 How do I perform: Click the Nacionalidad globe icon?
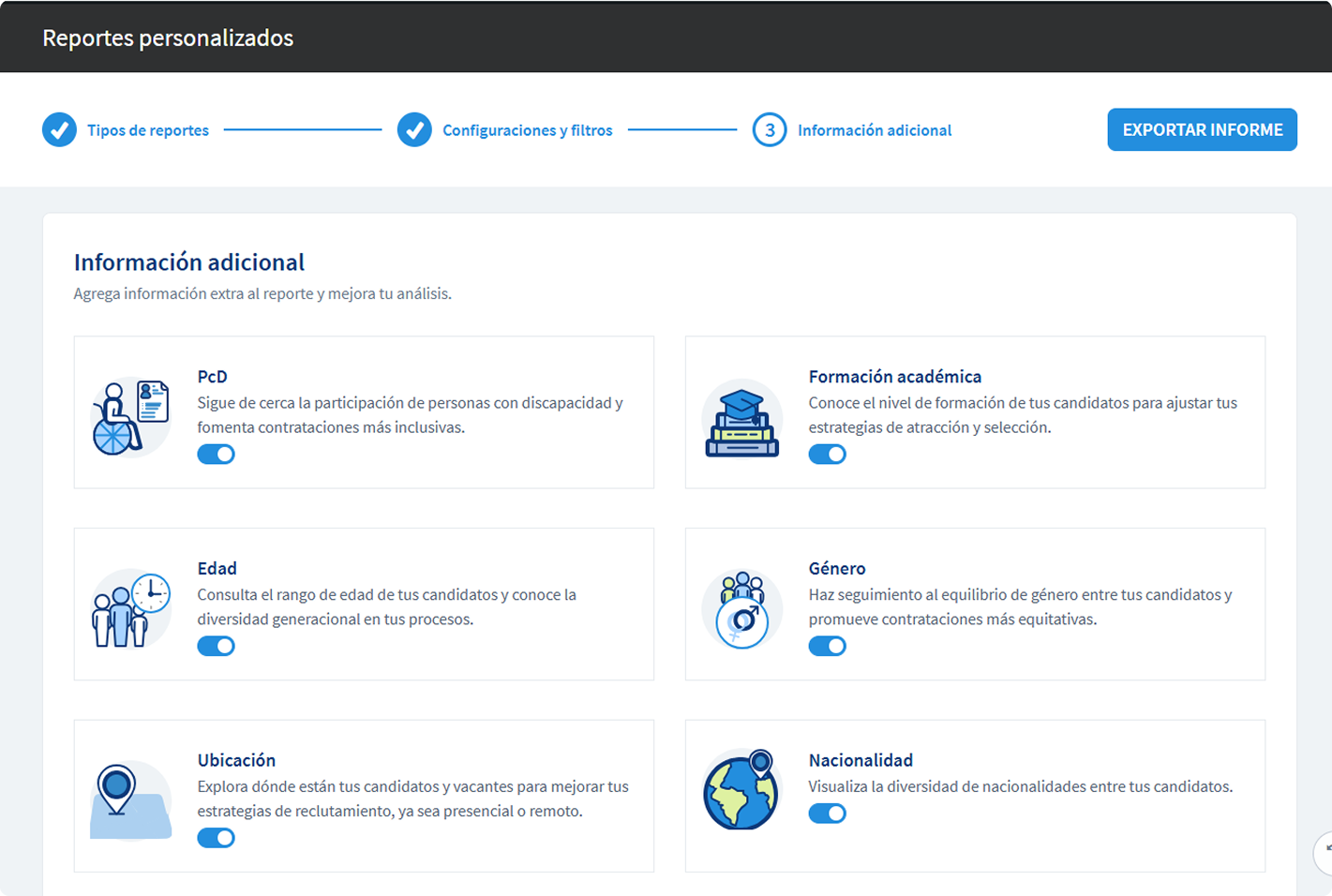point(741,791)
